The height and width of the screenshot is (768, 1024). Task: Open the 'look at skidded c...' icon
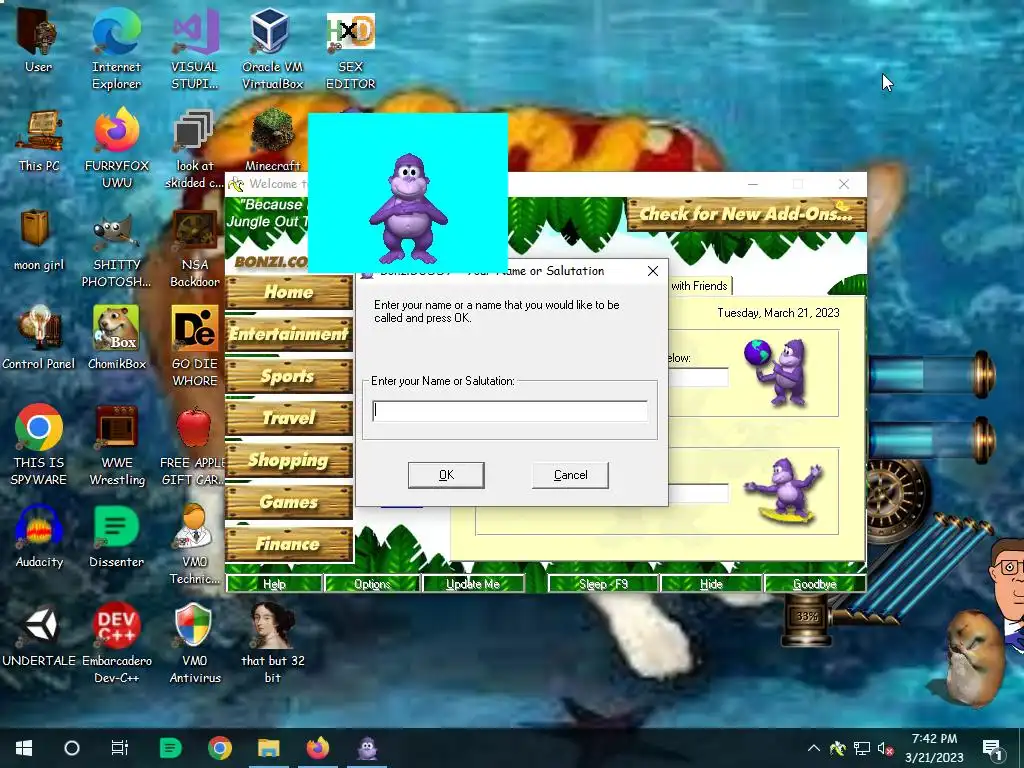[x=194, y=149]
